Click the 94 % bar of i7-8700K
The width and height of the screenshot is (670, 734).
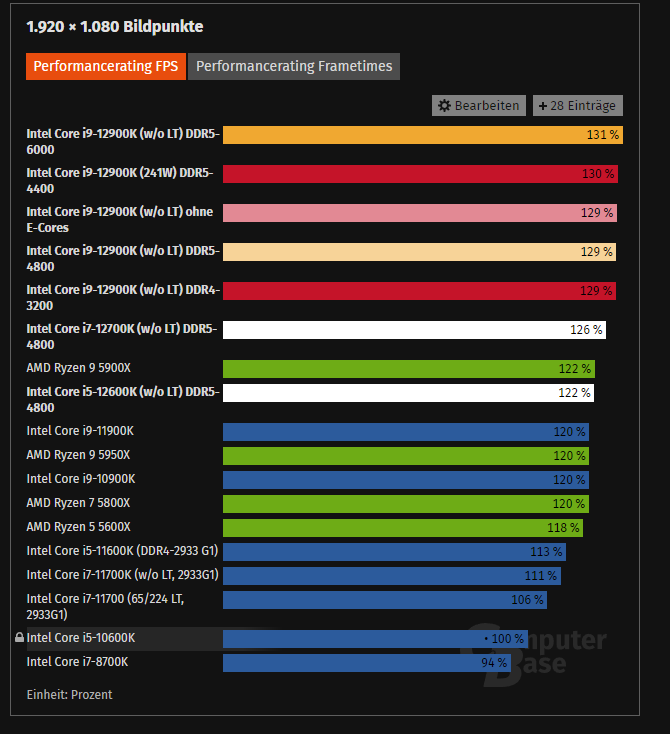coord(367,663)
